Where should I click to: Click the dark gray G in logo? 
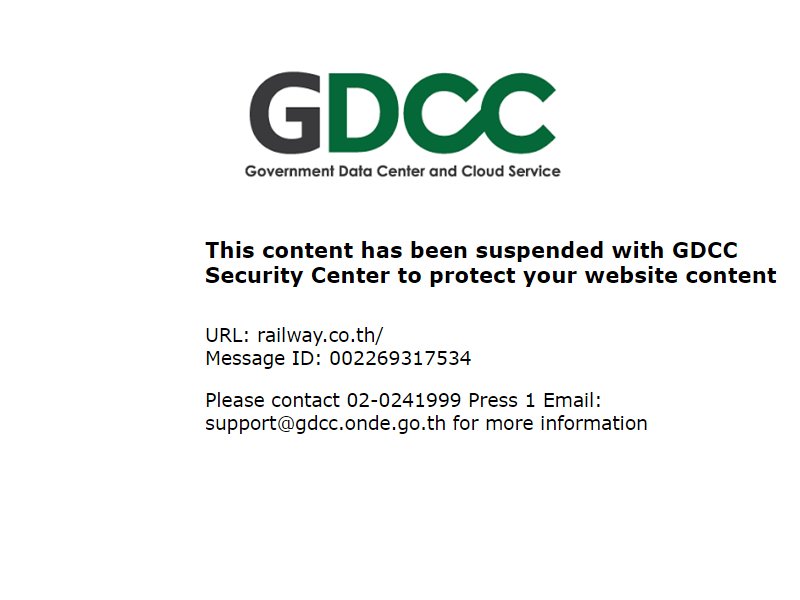coord(285,113)
